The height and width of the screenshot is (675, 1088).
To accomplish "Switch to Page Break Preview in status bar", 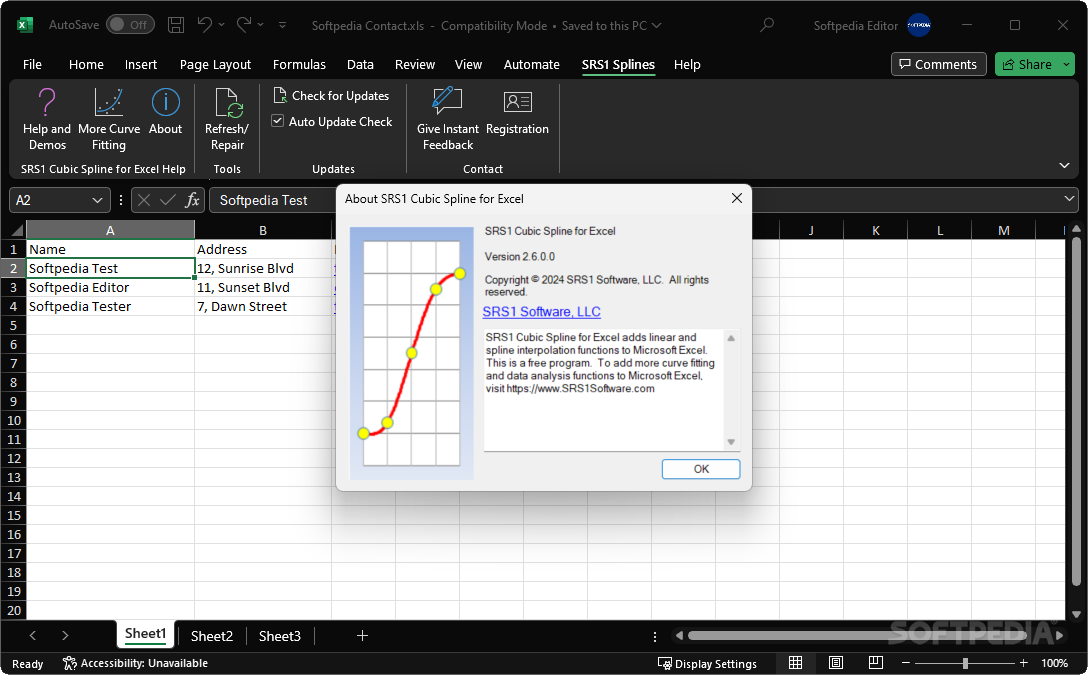I will pyautogui.click(x=876, y=663).
